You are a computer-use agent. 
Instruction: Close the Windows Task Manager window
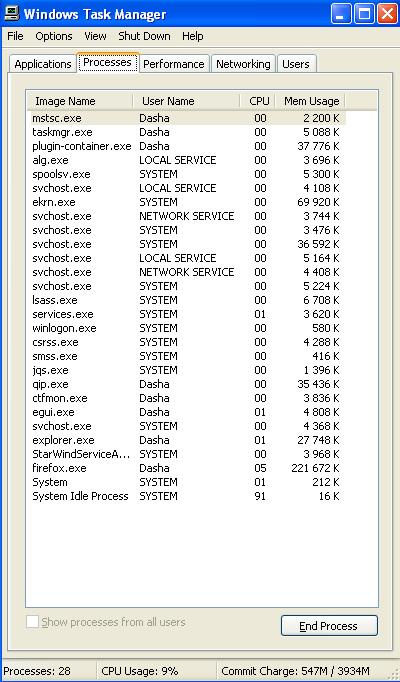[x=387, y=14]
